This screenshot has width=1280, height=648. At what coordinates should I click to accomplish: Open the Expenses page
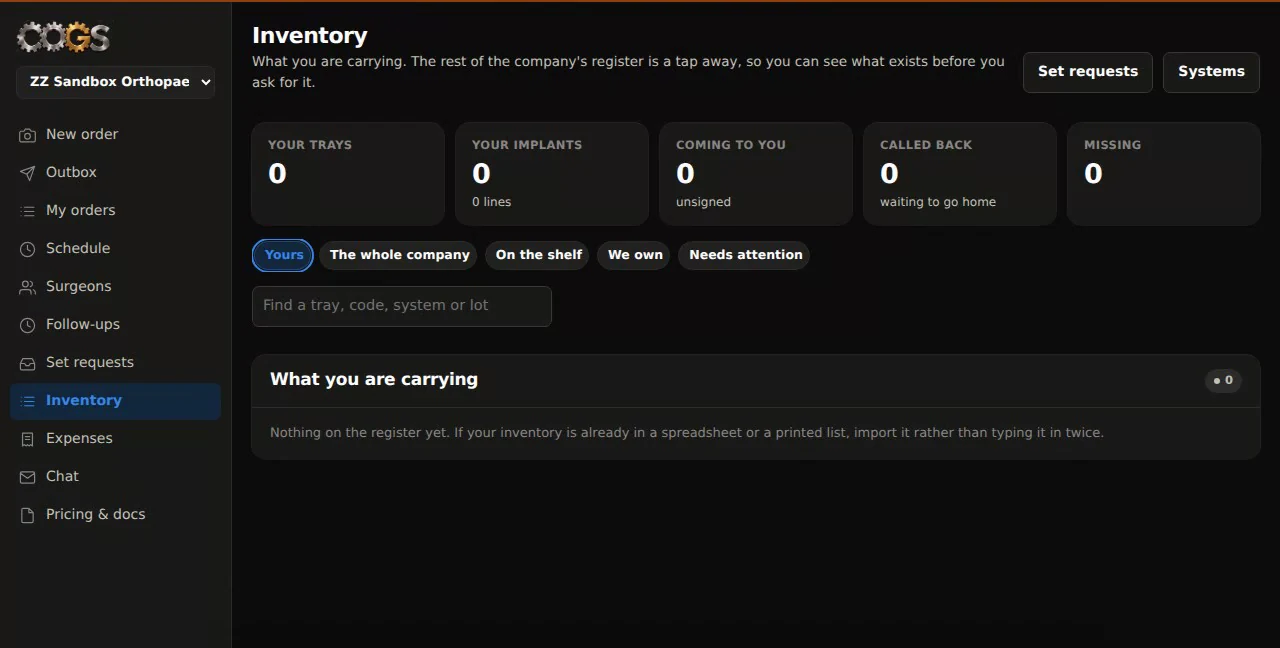pyautogui.click(x=116, y=439)
